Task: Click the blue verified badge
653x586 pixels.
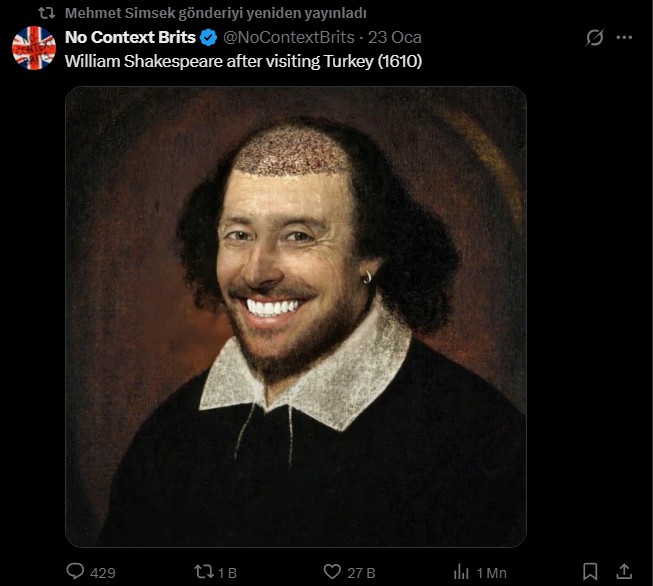Action: (208, 38)
